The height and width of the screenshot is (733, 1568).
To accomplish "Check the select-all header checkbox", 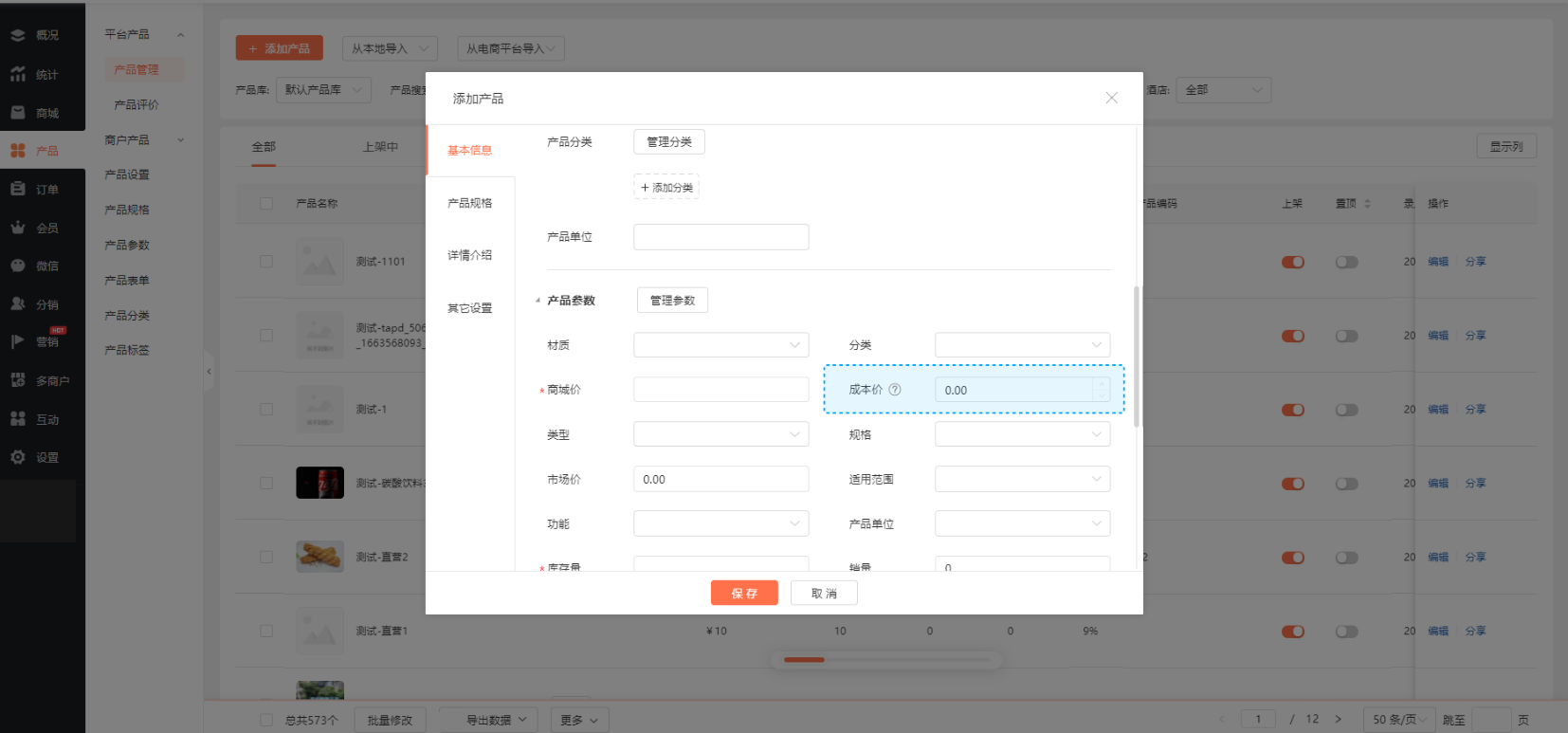I will click(266, 204).
